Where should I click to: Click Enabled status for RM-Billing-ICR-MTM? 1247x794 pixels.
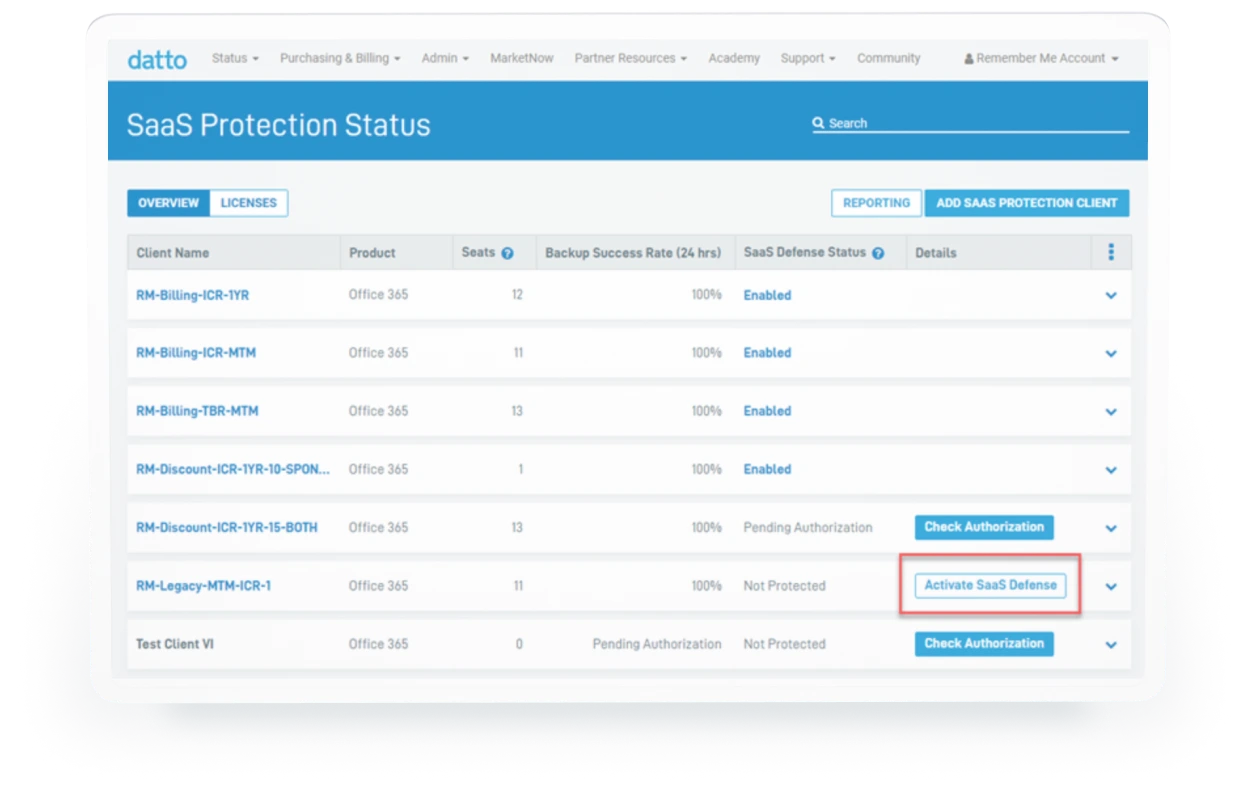pyautogui.click(x=767, y=353)
